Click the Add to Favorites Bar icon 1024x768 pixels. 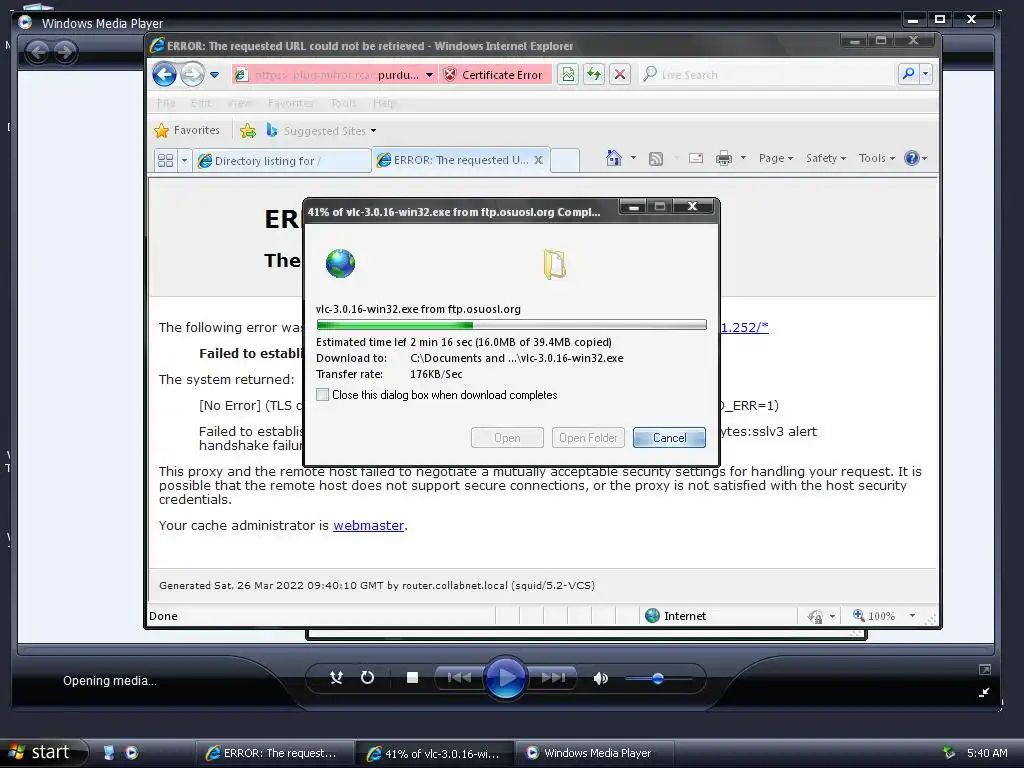click(x=248, y=131)
